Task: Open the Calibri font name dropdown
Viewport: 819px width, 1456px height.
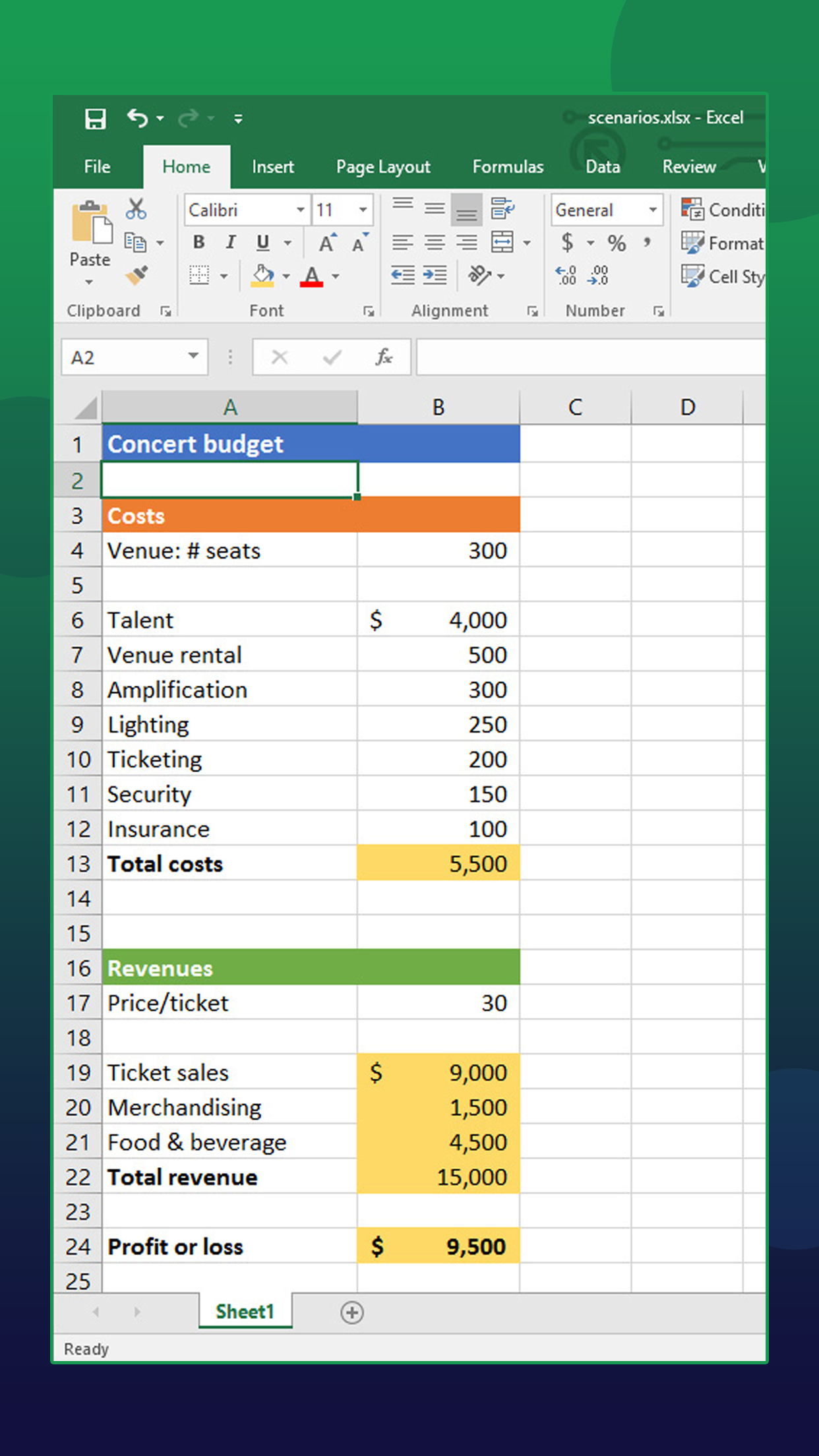Action: pos(300,210)
